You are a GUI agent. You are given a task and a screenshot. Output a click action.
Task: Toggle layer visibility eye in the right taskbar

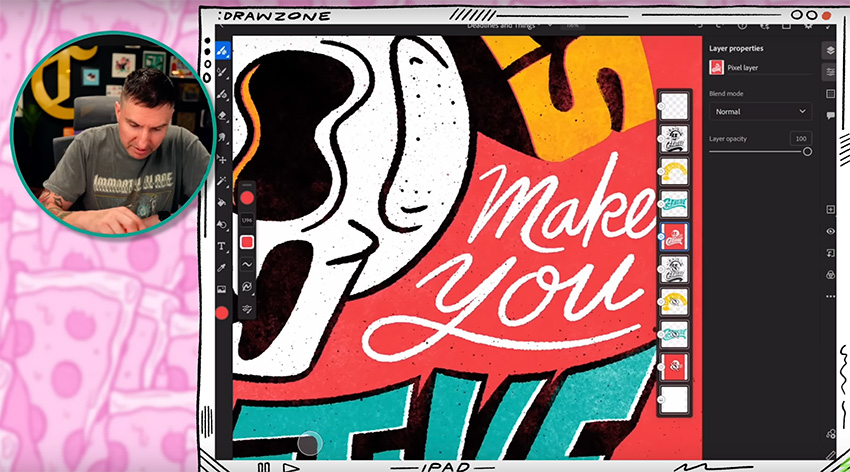pos(830,231)
